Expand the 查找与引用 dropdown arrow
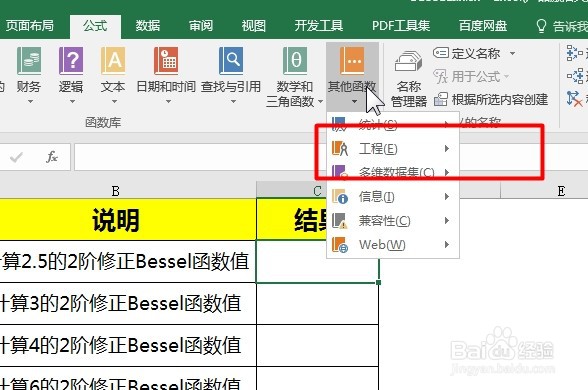 (x=233, y=101)
